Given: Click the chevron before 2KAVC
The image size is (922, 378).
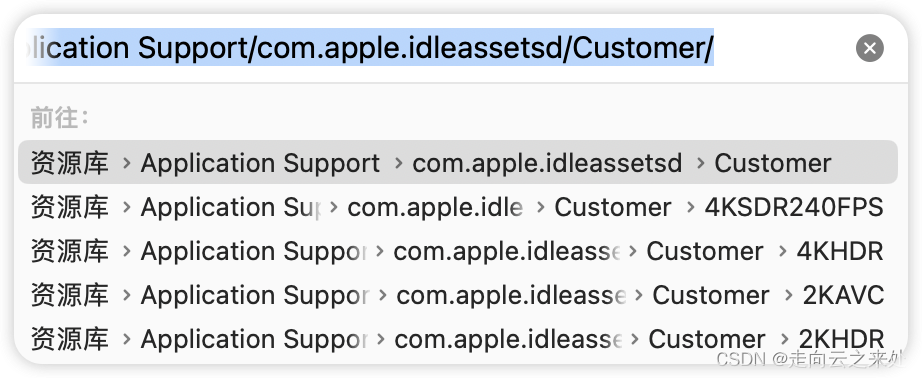Looking at the screenshot, I should click(x=789, y=295).
